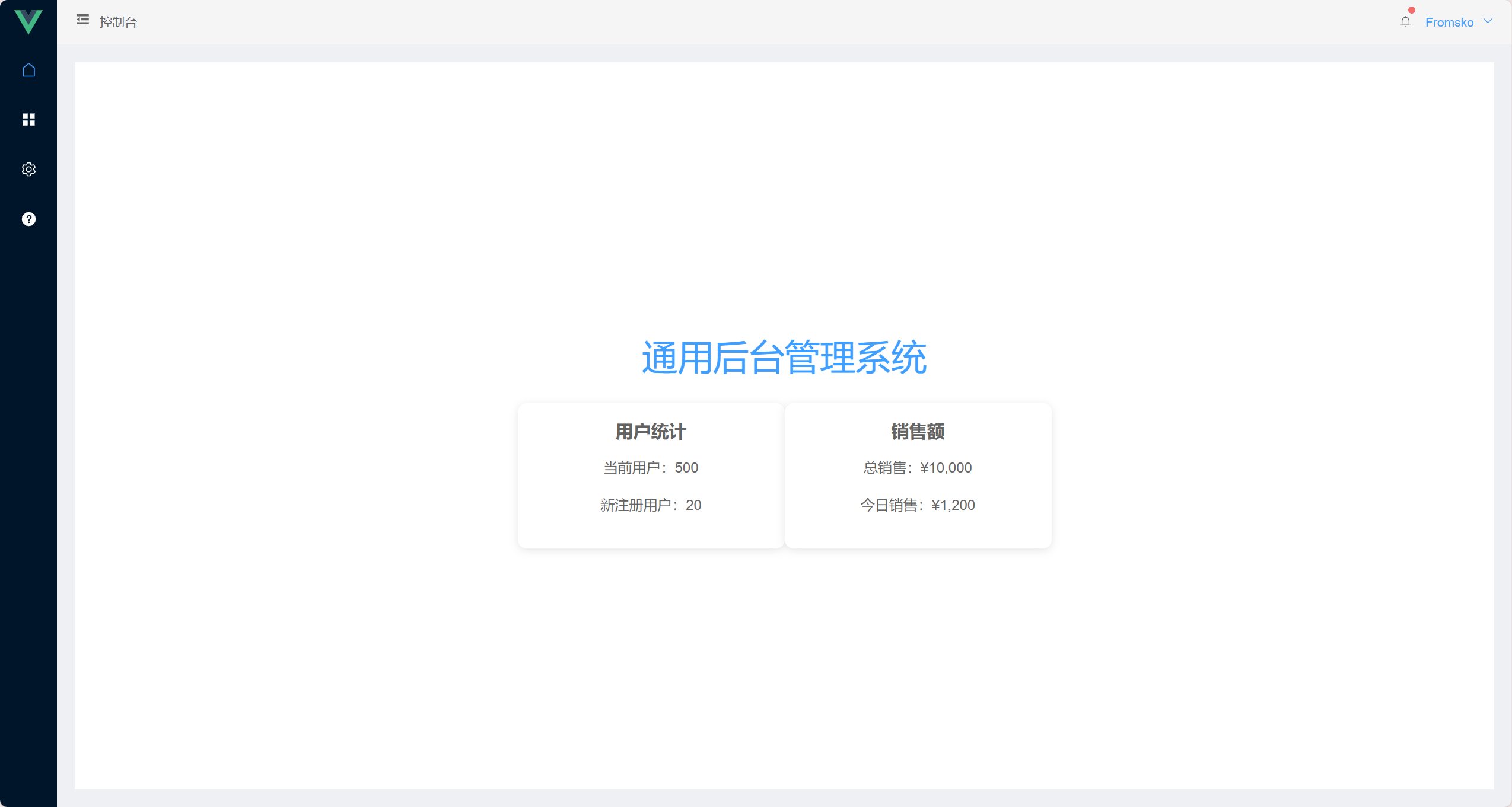Select the 用户统计 card heading

pyautogui.click(x=651, y=432)
